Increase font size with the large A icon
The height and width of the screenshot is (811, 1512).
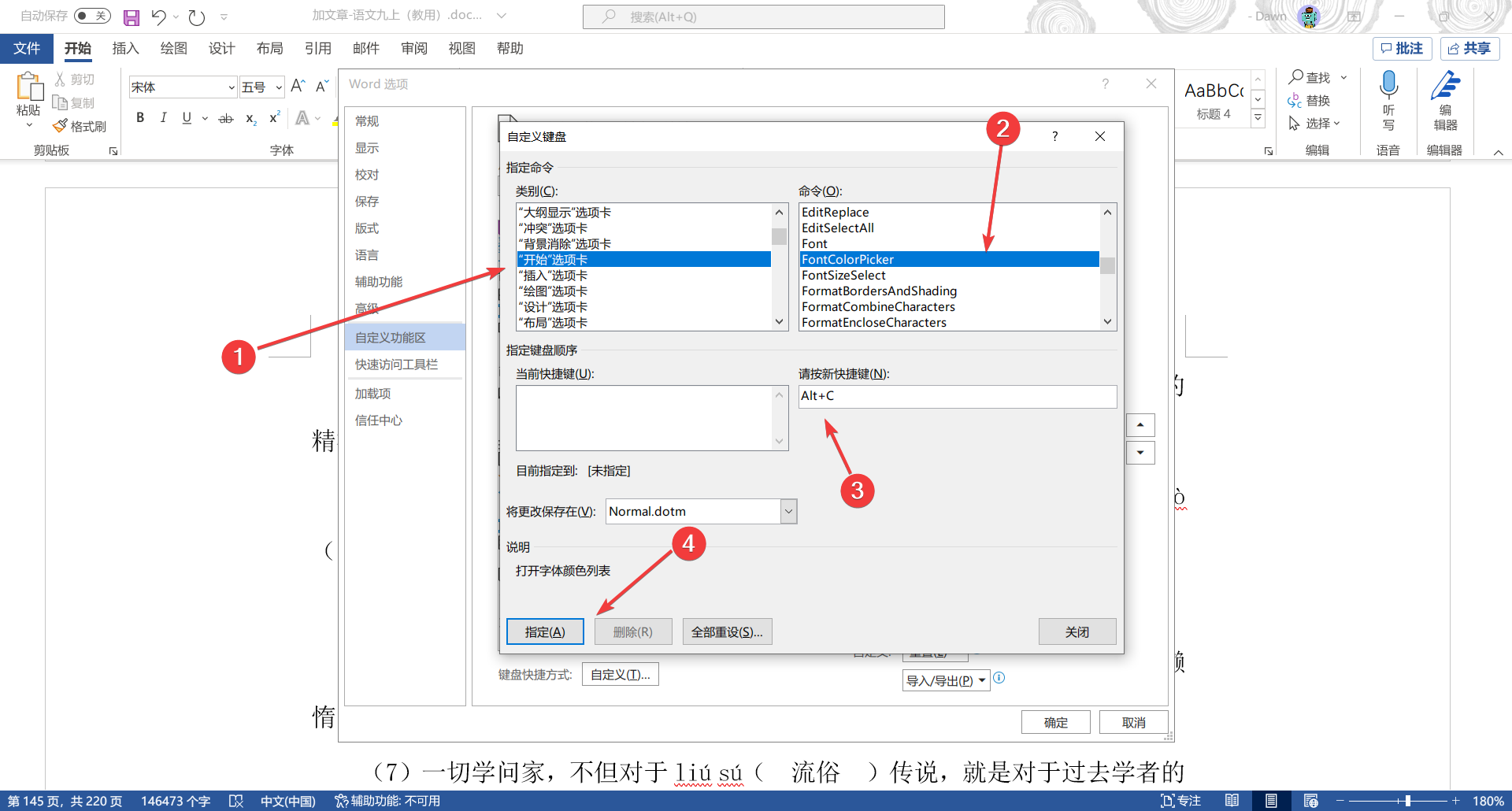[x=298, y=86]
